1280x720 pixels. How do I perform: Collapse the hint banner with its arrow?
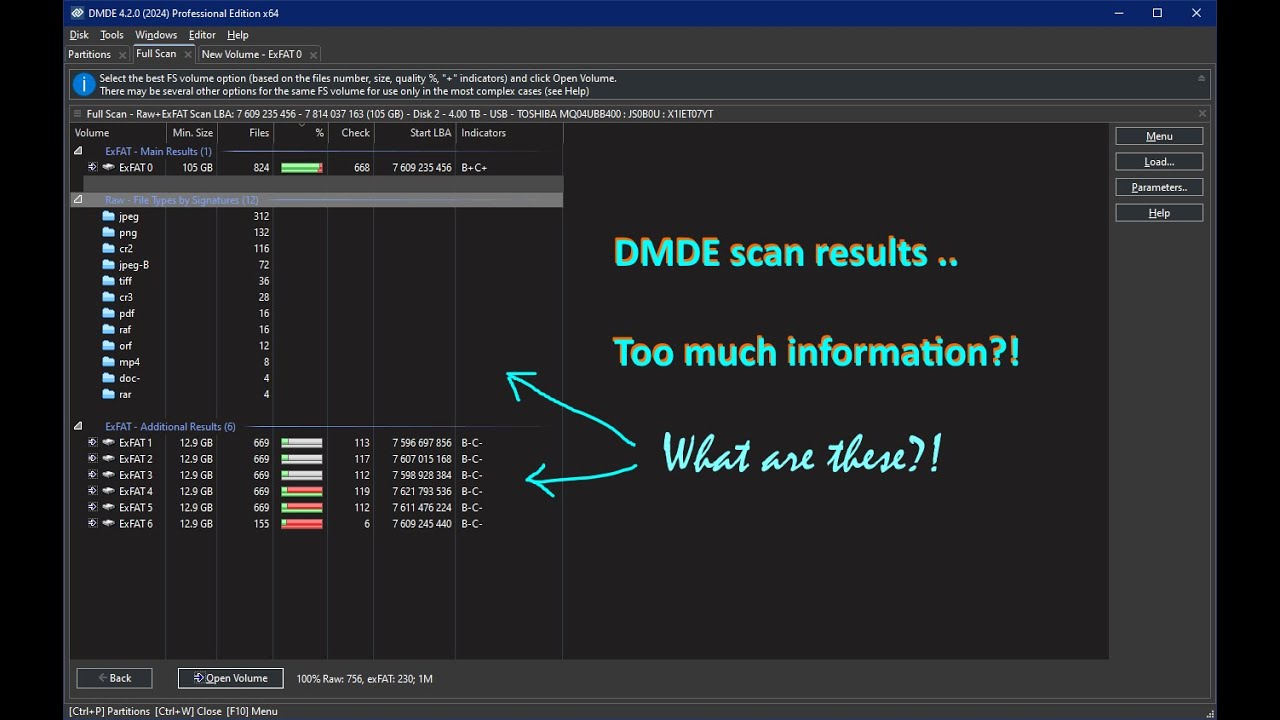1201,78
